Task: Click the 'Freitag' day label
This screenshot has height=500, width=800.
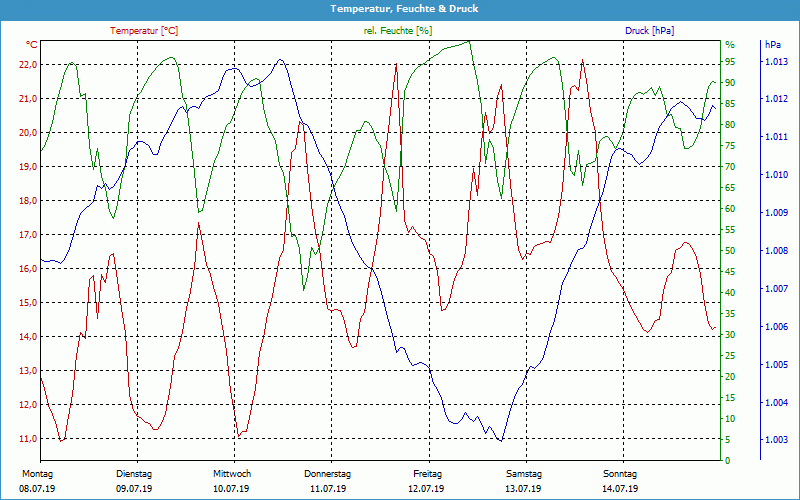Action: pos(428,474)
